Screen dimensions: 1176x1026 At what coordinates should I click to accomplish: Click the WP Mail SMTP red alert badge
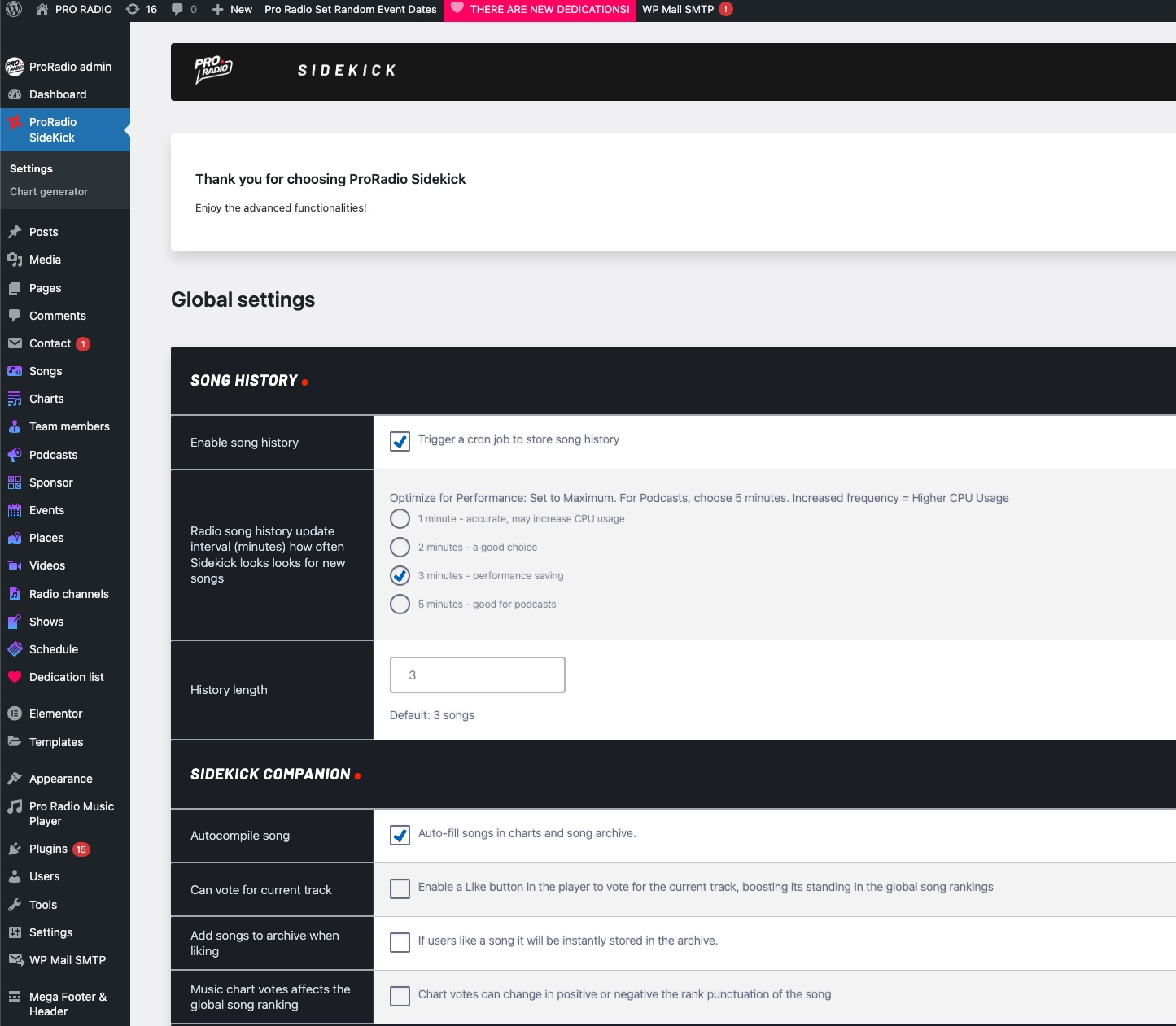726,9
